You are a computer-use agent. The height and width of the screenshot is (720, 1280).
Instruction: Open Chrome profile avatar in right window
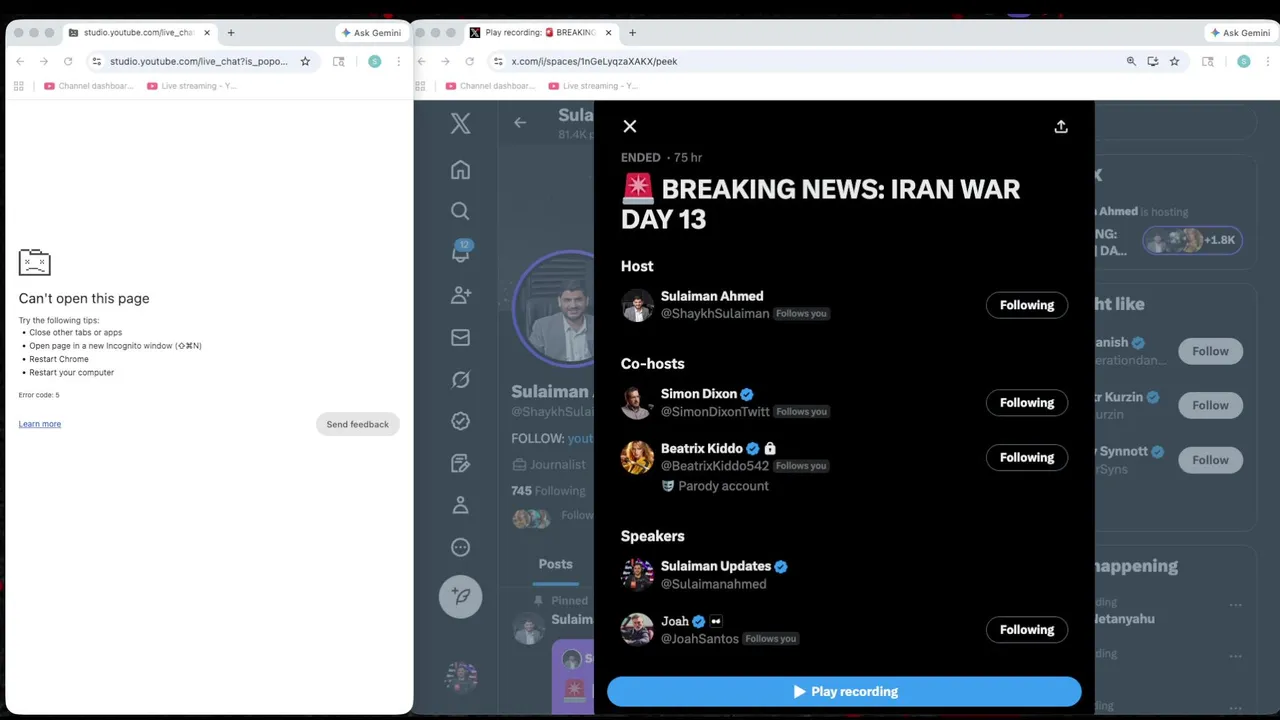pos(1243,61)
